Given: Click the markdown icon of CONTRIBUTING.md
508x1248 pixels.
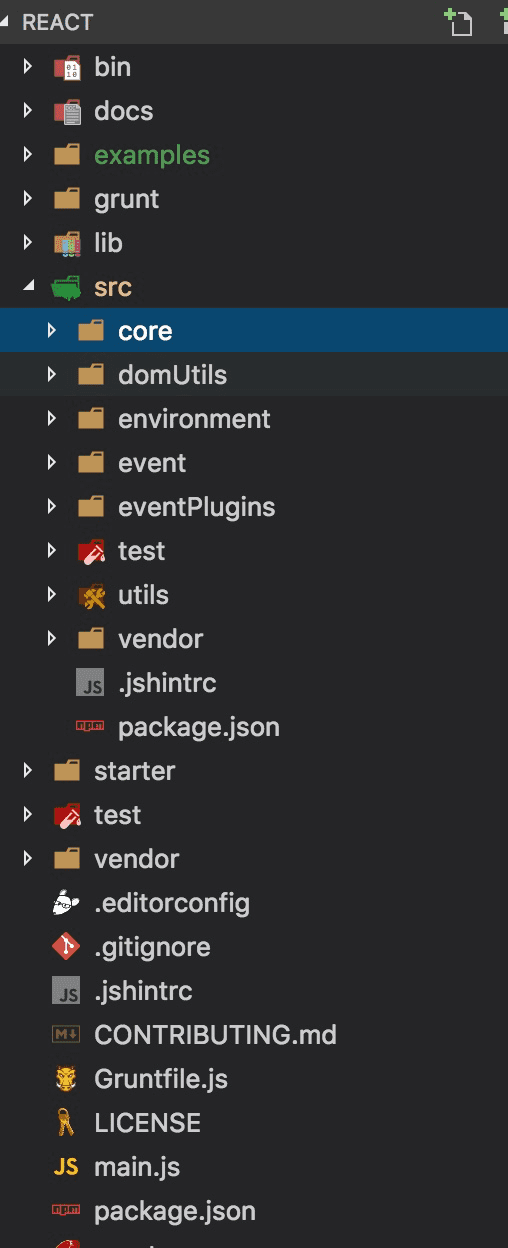Looking at the screenshot, I should coord(67,1035).
